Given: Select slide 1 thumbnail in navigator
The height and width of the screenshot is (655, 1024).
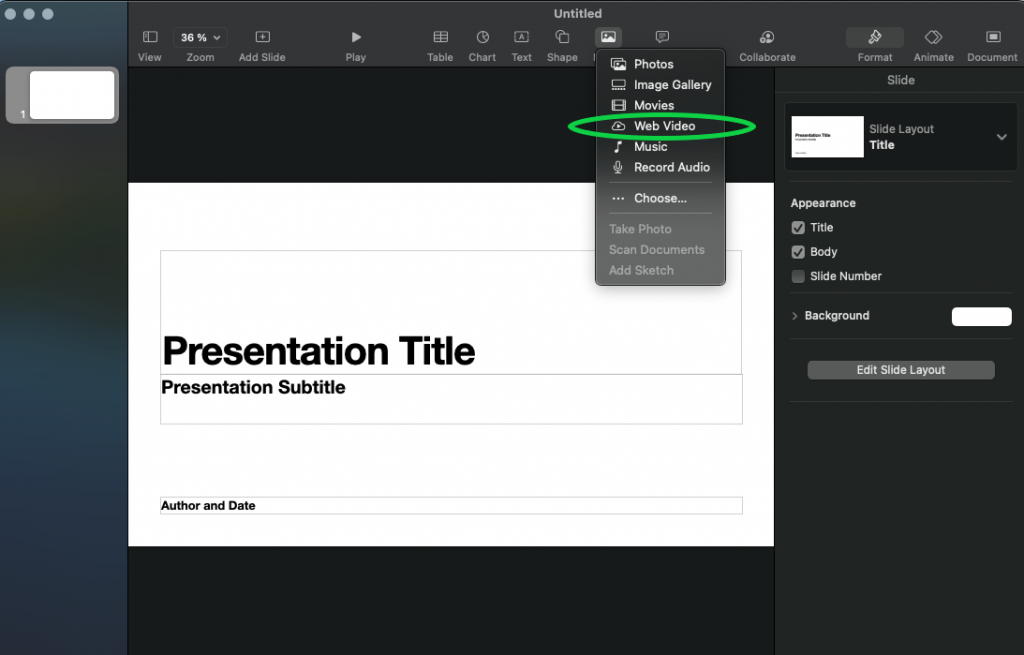Looking at the screenshot, I should click(72, 95).
